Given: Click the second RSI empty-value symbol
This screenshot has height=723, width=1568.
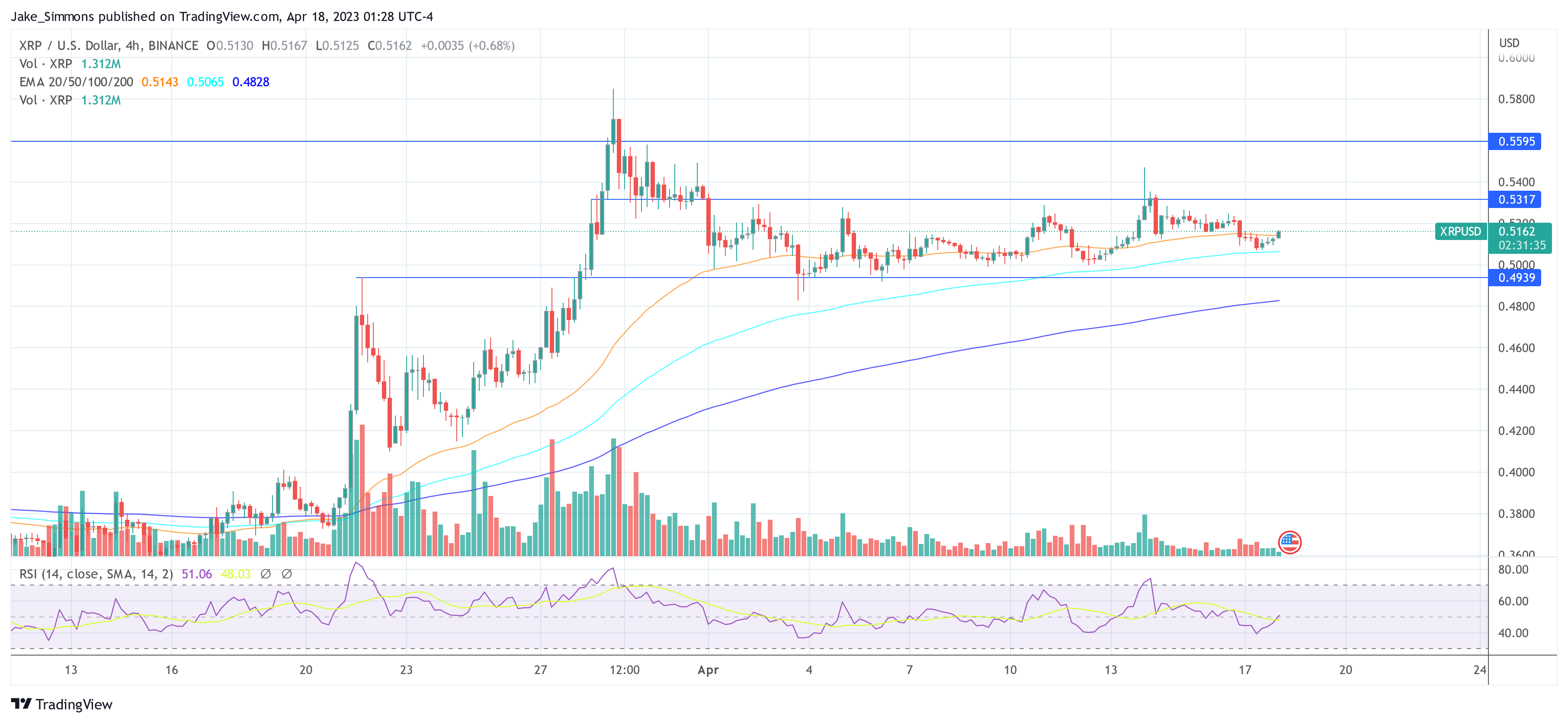Looking at the screenshot, I should (287, 574).
